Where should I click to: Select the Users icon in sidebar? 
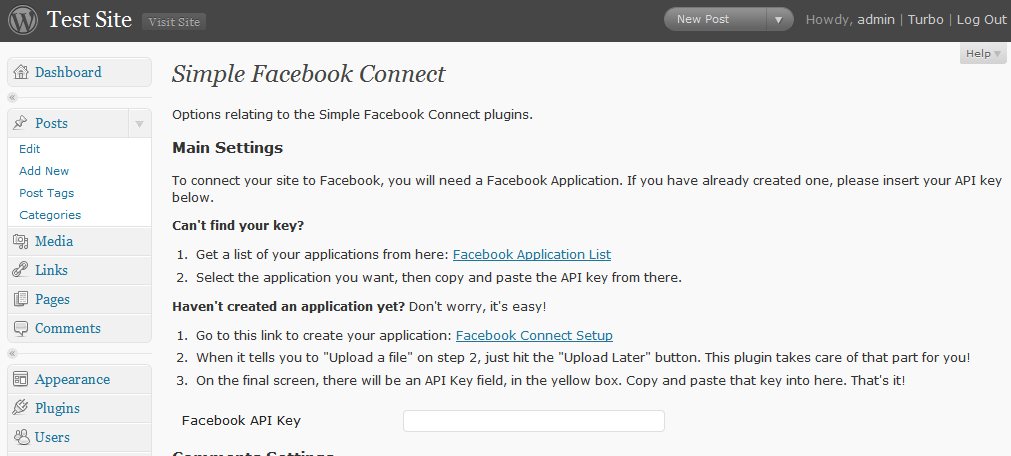coord(21,437)
